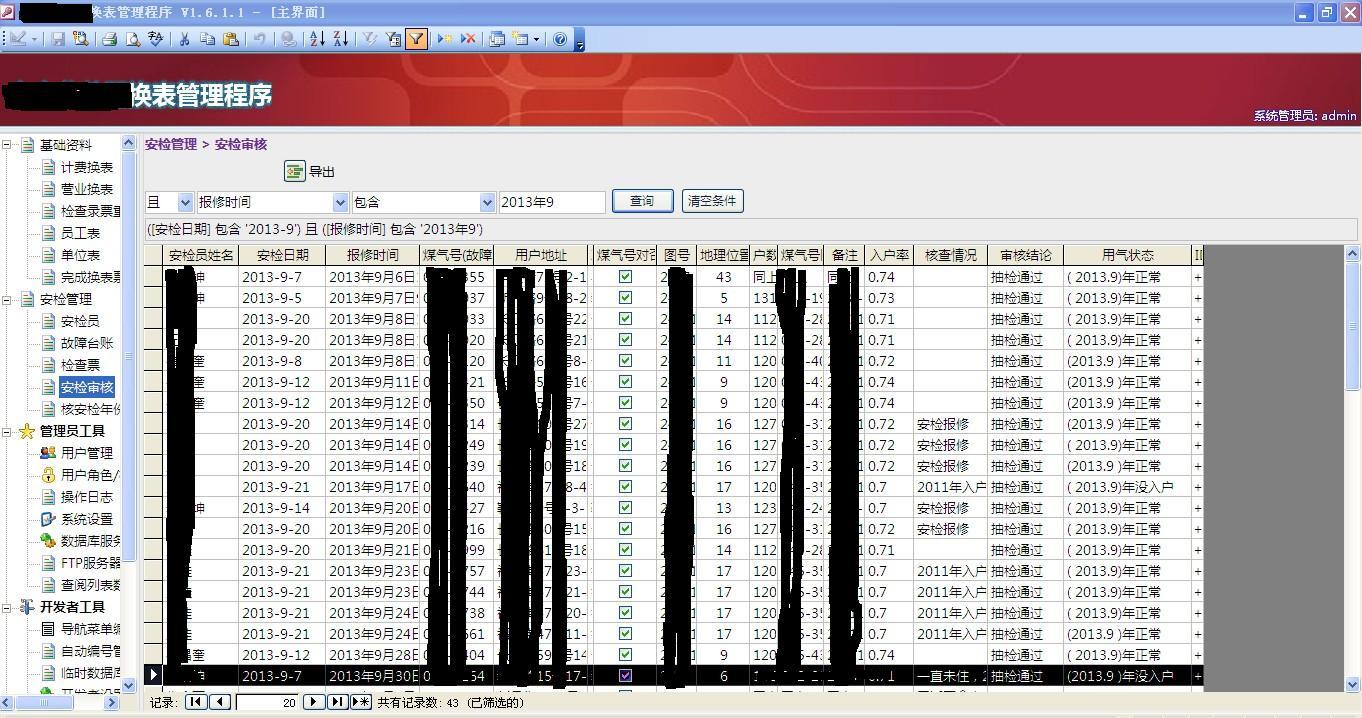The height and width of the screenshot is (718, 1362).
Task: Click the Cut scissors icon
Action: click(184, 39)
